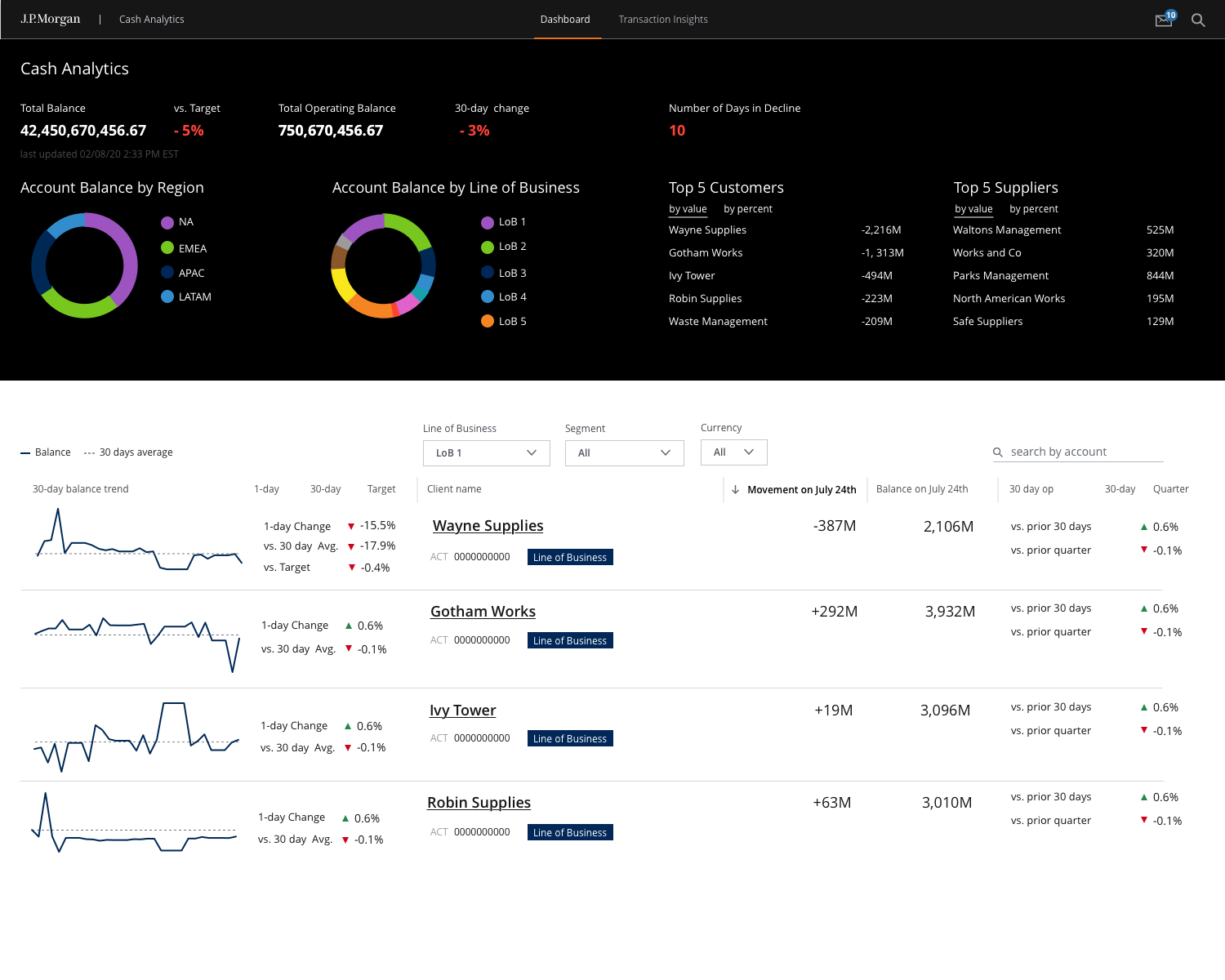
Task: Click the search magnifier icon in header
Action: click(x=1198, y=20)
